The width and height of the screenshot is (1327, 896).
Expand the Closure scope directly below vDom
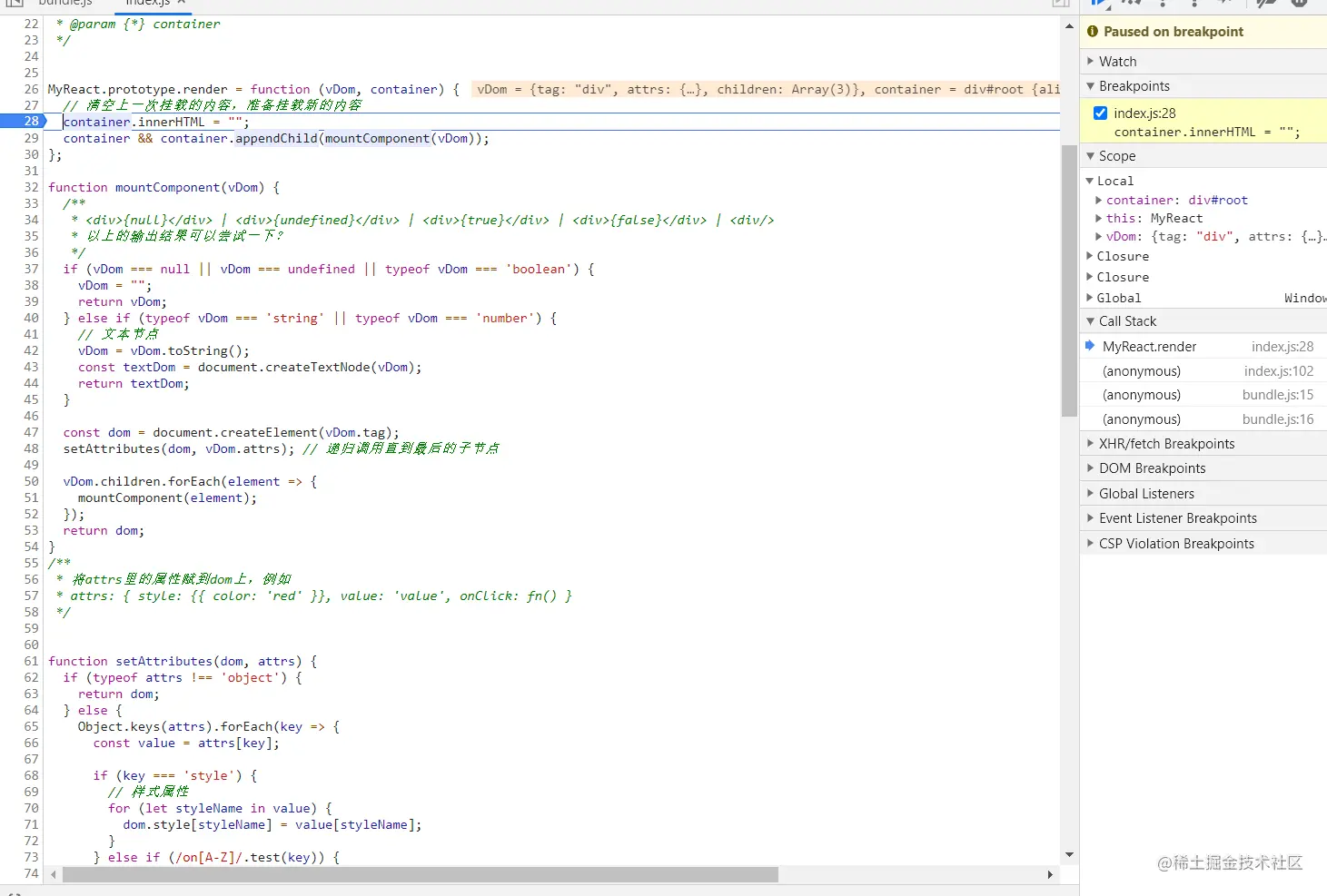click(x=1090, y=257)
